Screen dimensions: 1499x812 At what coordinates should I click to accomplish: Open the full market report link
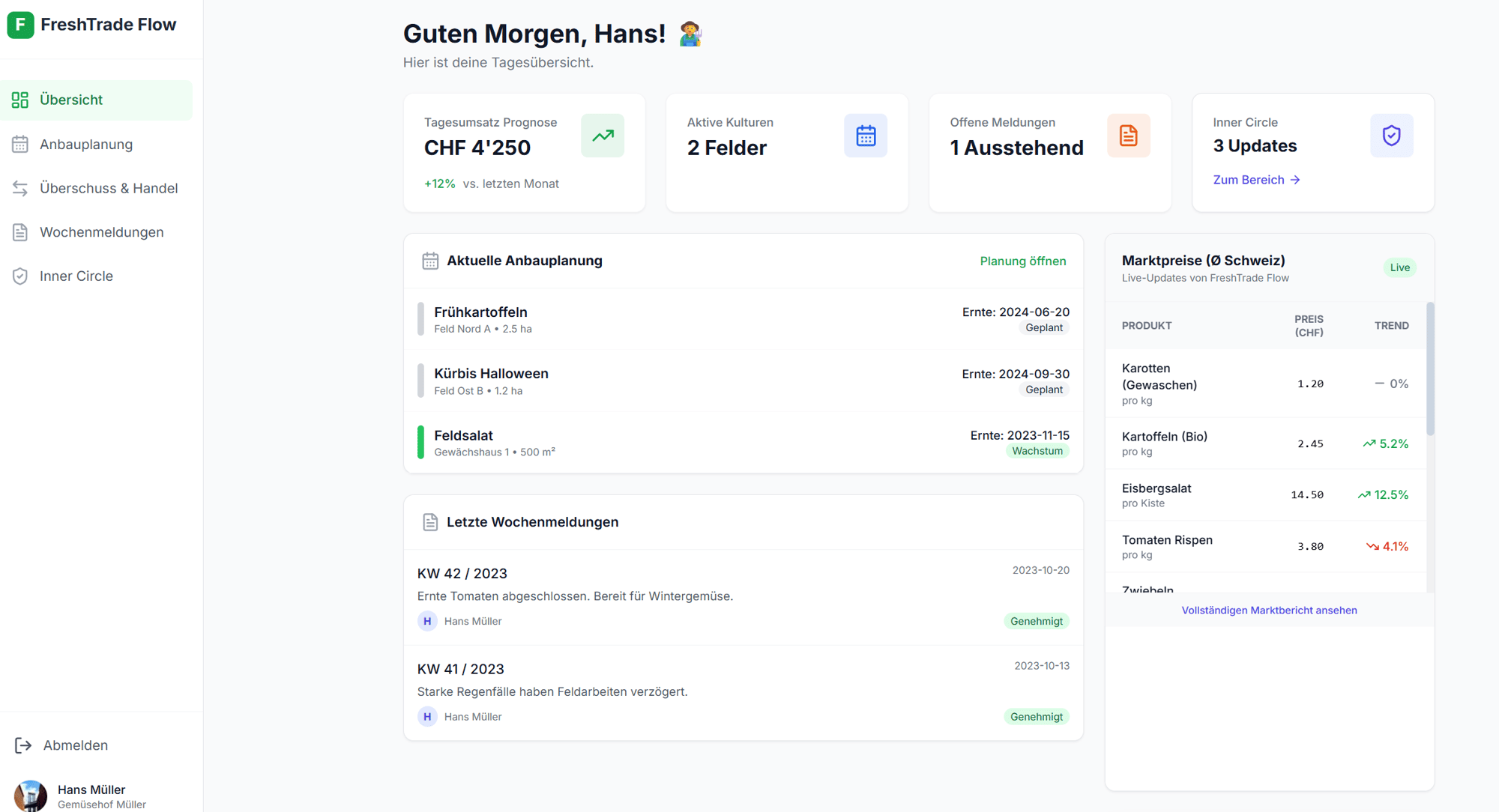[1269, 610]
